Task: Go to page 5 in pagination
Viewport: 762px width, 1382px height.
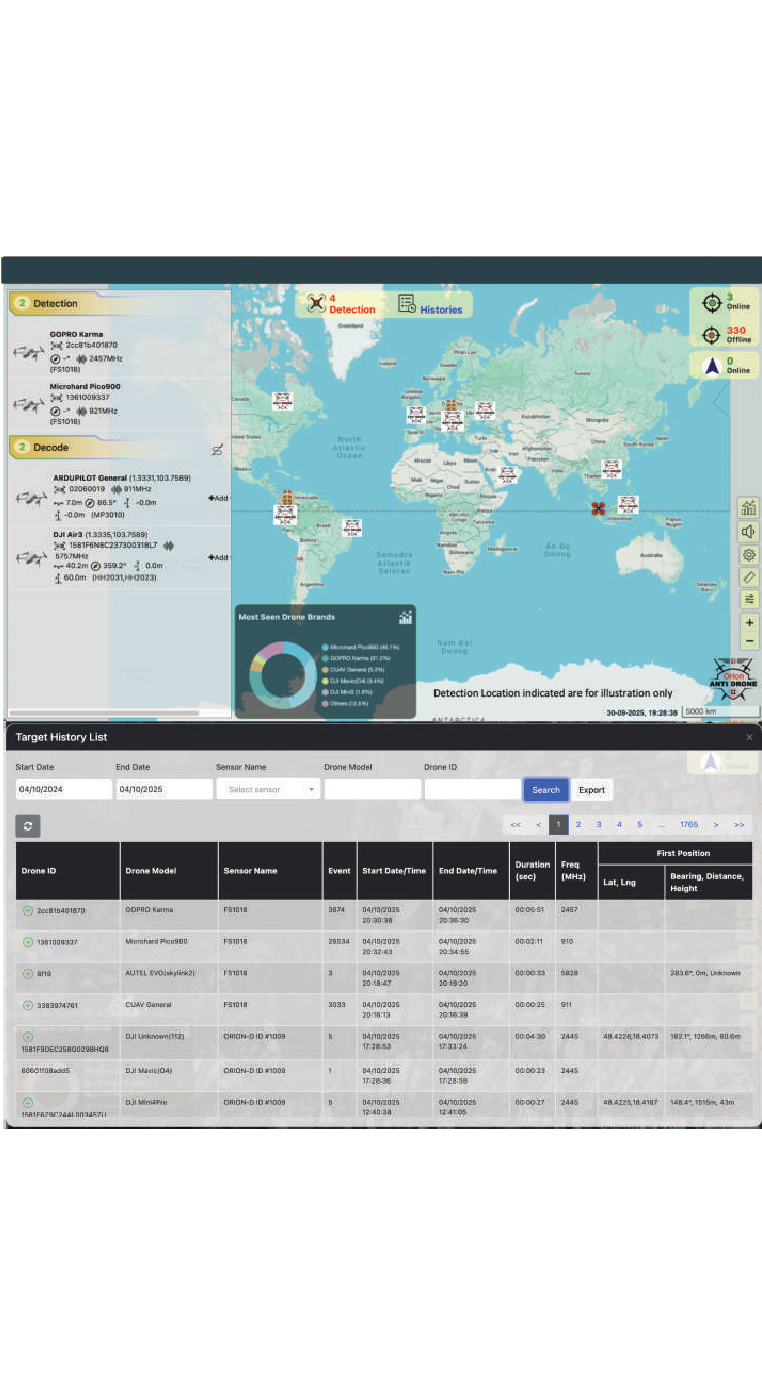Action: [x=640, y=825]
